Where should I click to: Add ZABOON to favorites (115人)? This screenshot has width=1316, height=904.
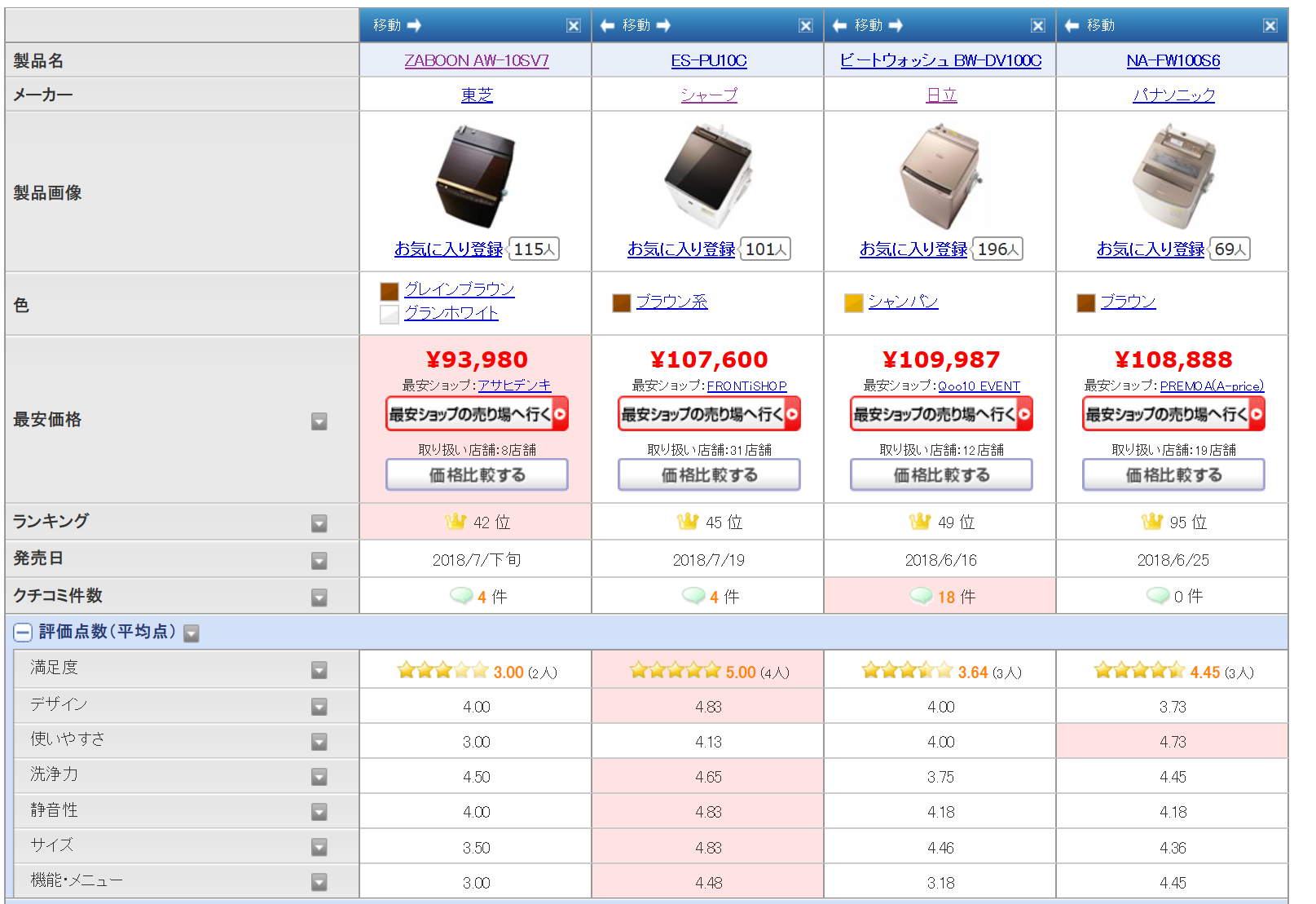tap(448, 249)
